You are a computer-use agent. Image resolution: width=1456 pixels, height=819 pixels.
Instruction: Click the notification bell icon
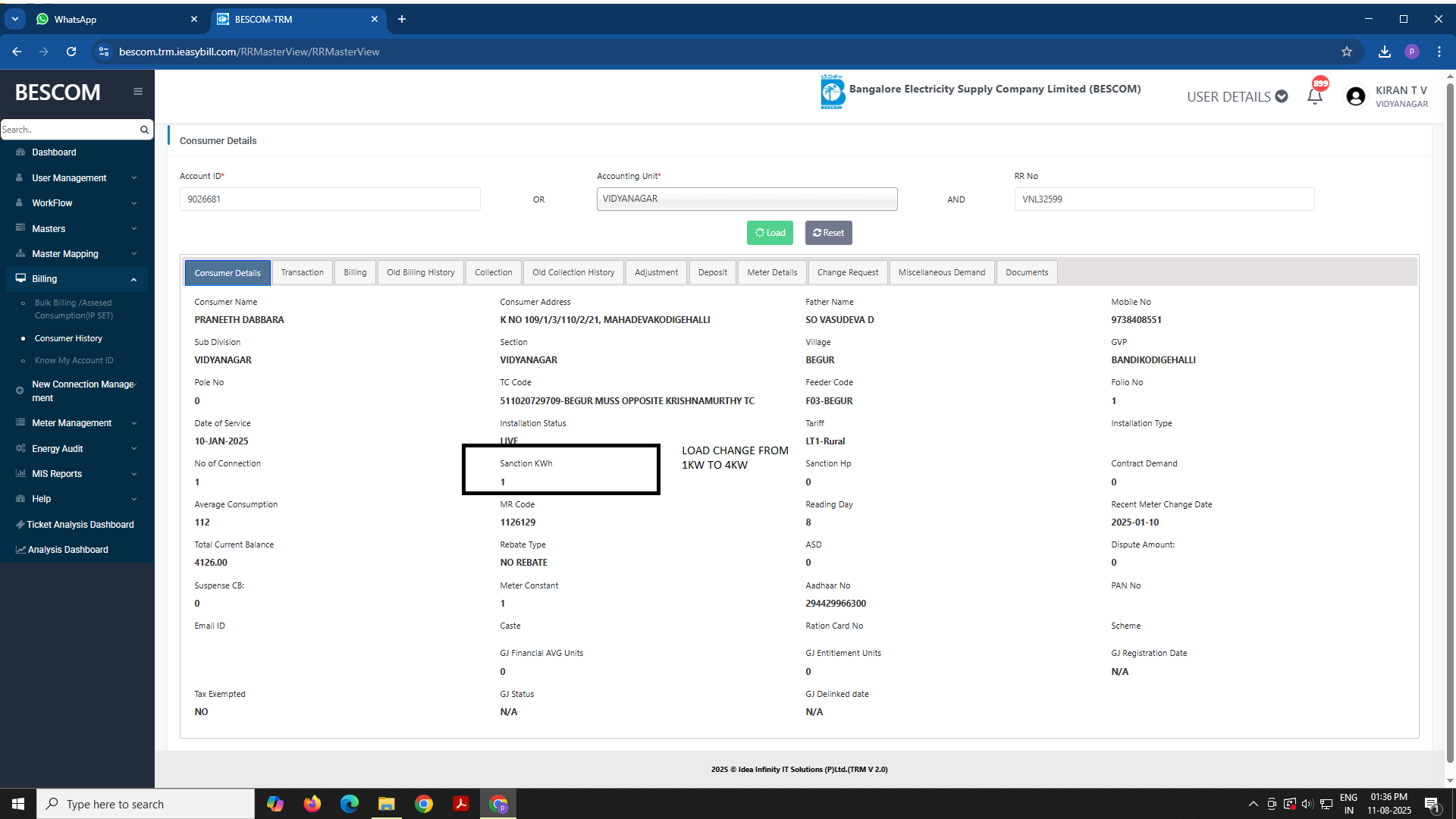pyautogui.click(x=1315, y=96)
